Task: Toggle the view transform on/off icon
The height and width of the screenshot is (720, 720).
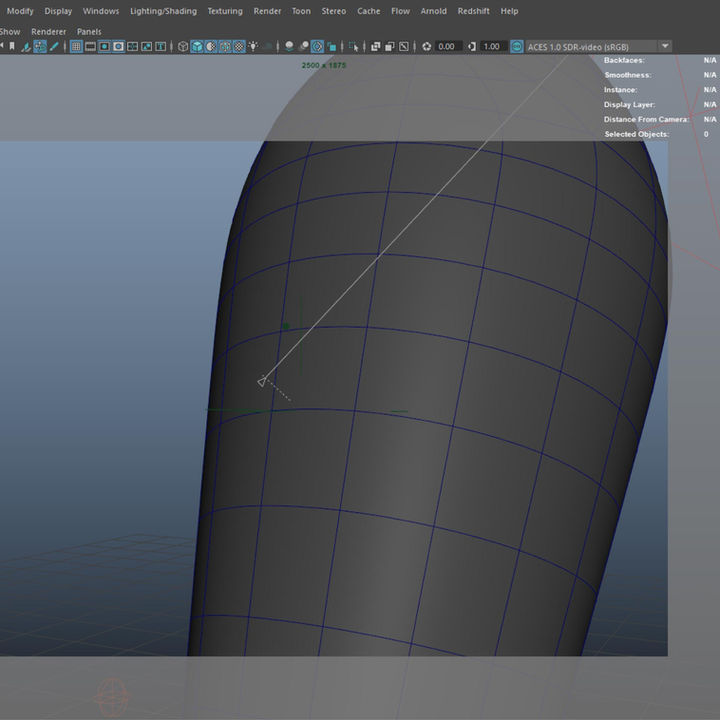Action: [x=517, y=46]
